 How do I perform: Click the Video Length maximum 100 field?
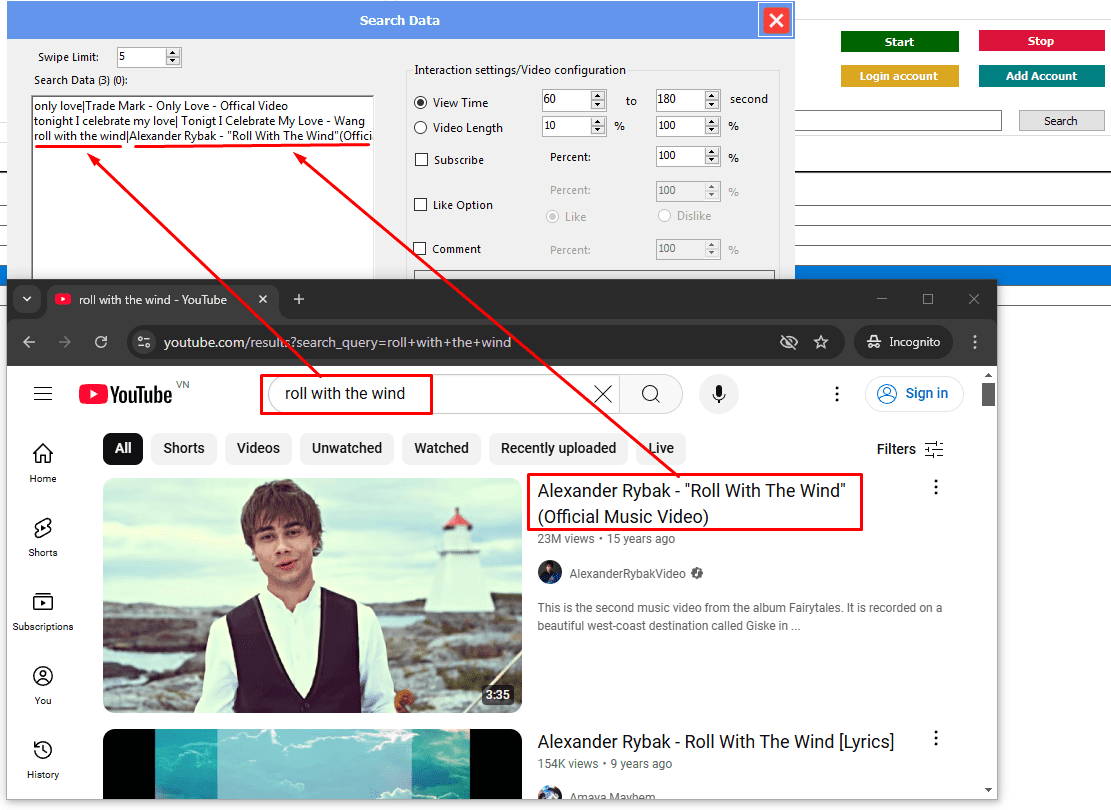(680, 127)
